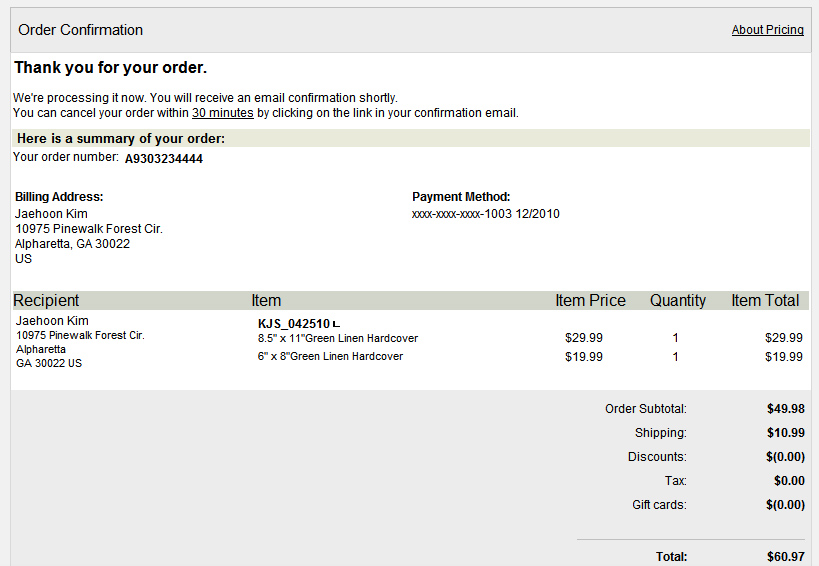Click the 30 minutes cancellation link
819x566 pixels.
pyautogui.click(x=222, y=113)
